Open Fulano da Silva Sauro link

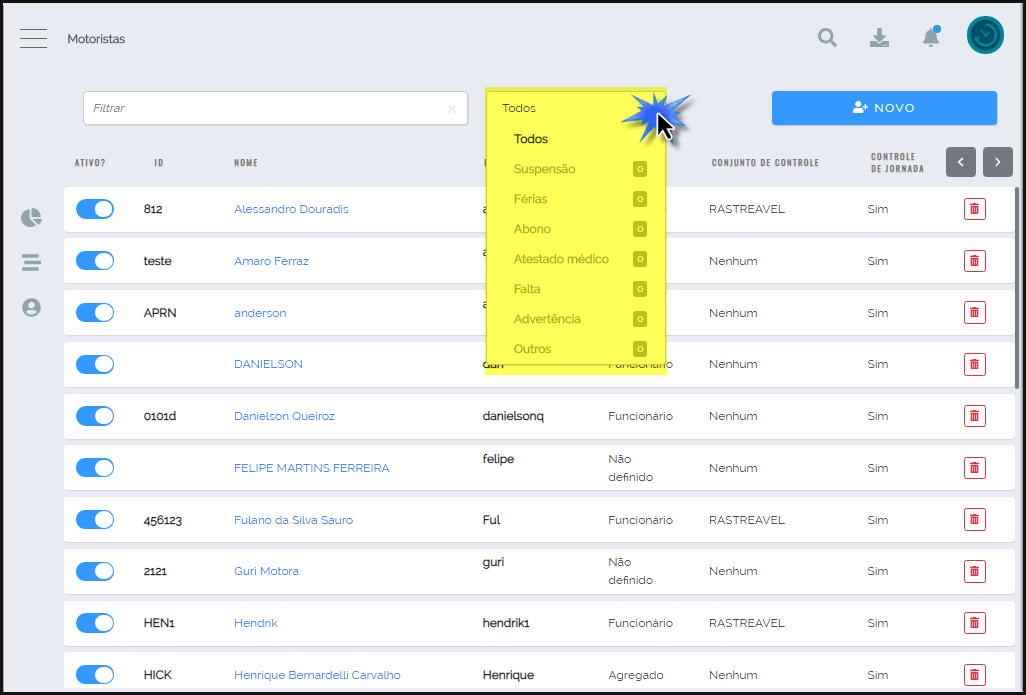click(x=293, y=520)
